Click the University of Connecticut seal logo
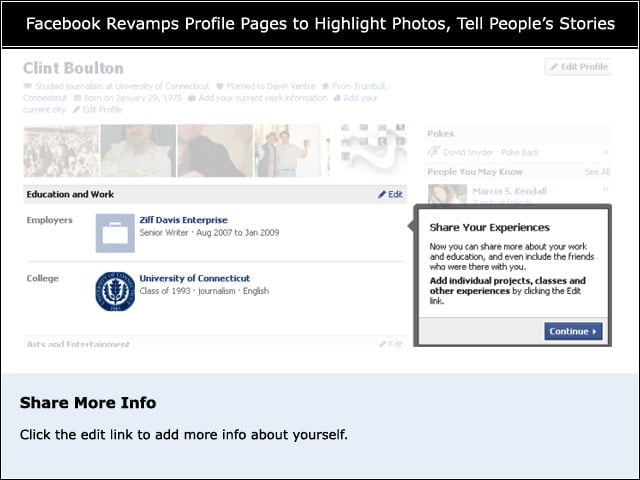640x480 pixels. 115,291
